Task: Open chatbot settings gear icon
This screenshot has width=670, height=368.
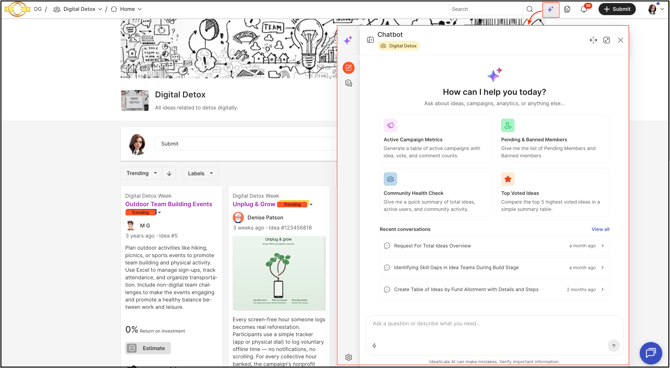Action: 348,357
